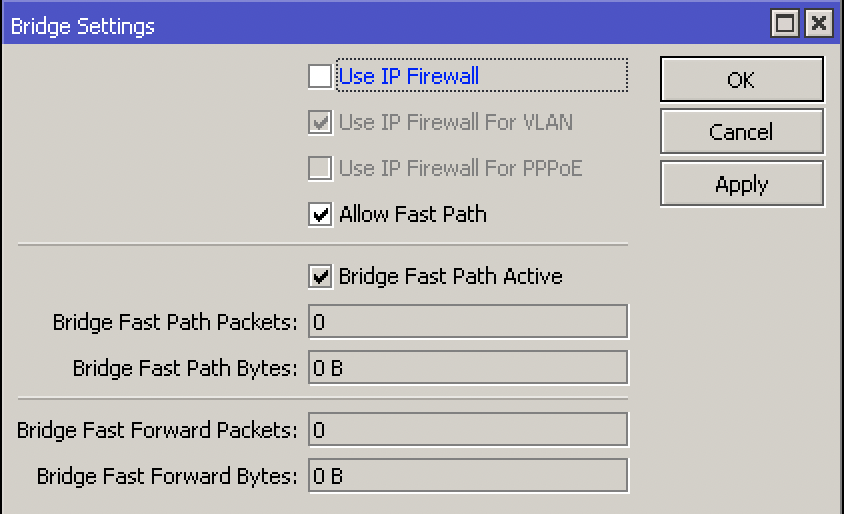Click the Bridge Fast Forward Bytes field

[467, 476]
